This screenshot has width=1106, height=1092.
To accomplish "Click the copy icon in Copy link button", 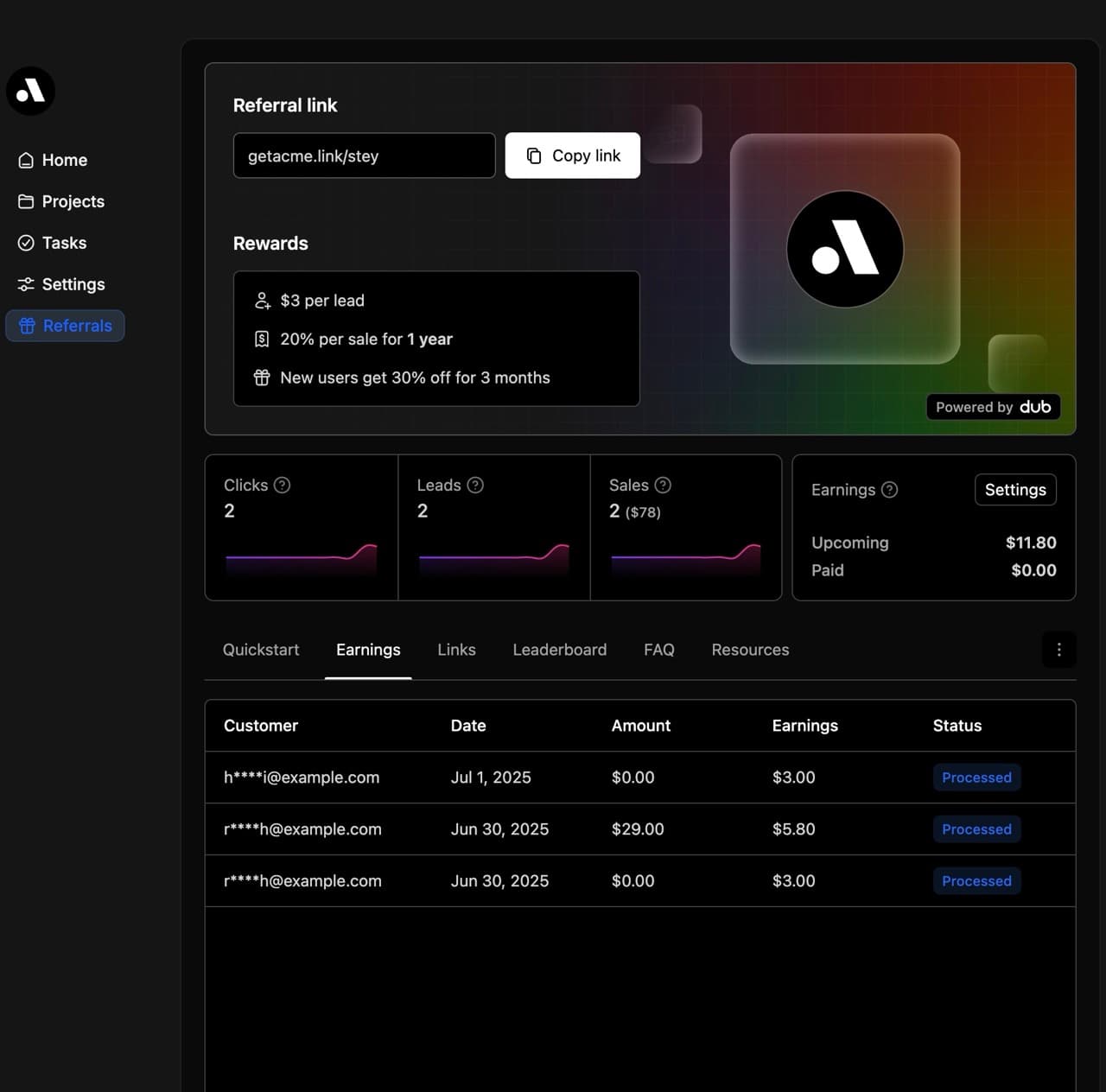I will point(534,156).
